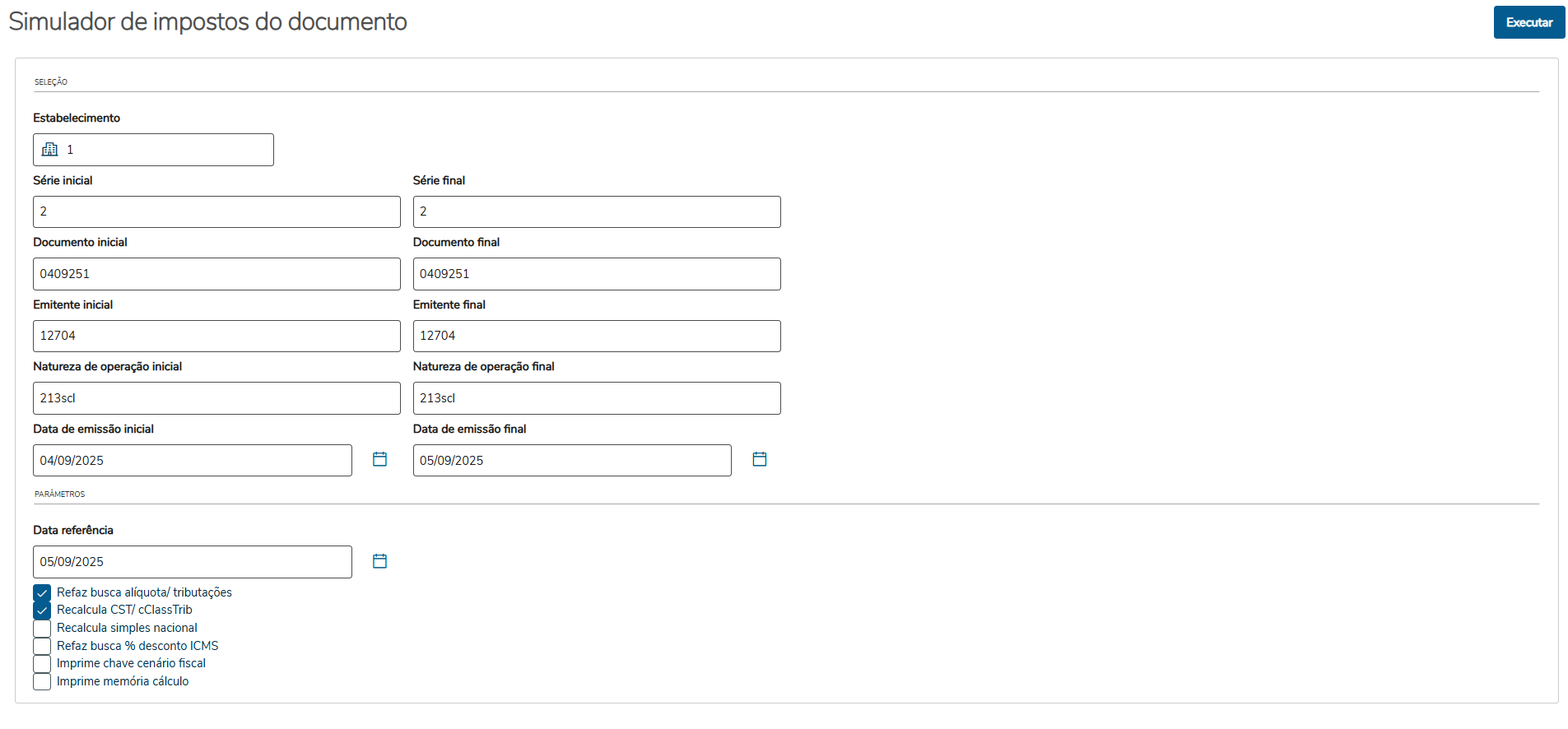Uncheck Refaz busca alíquota/ tributações
Viewport: 1568px width, 729px height.
coord(42,592)
